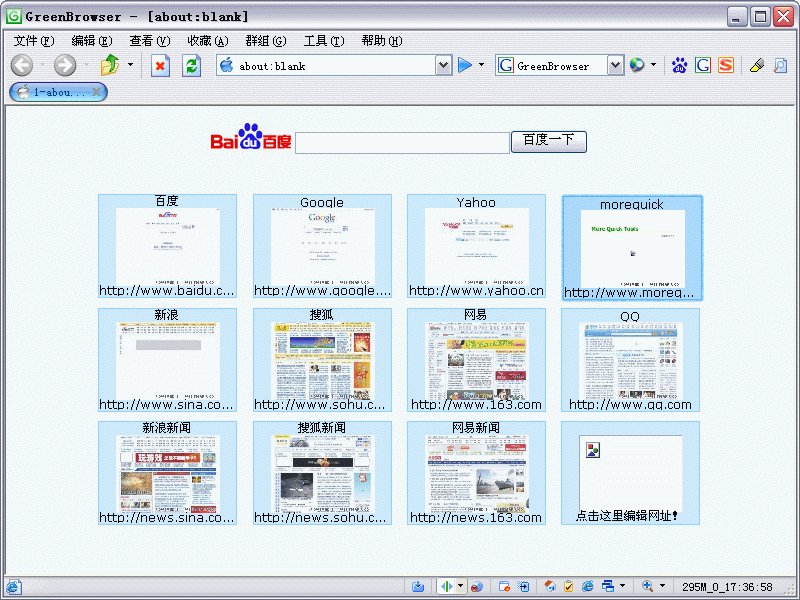Open the Yahoo thumbnail shortcut
The height and width of the screenshot is (600, 800).
(x=475, y=245)
